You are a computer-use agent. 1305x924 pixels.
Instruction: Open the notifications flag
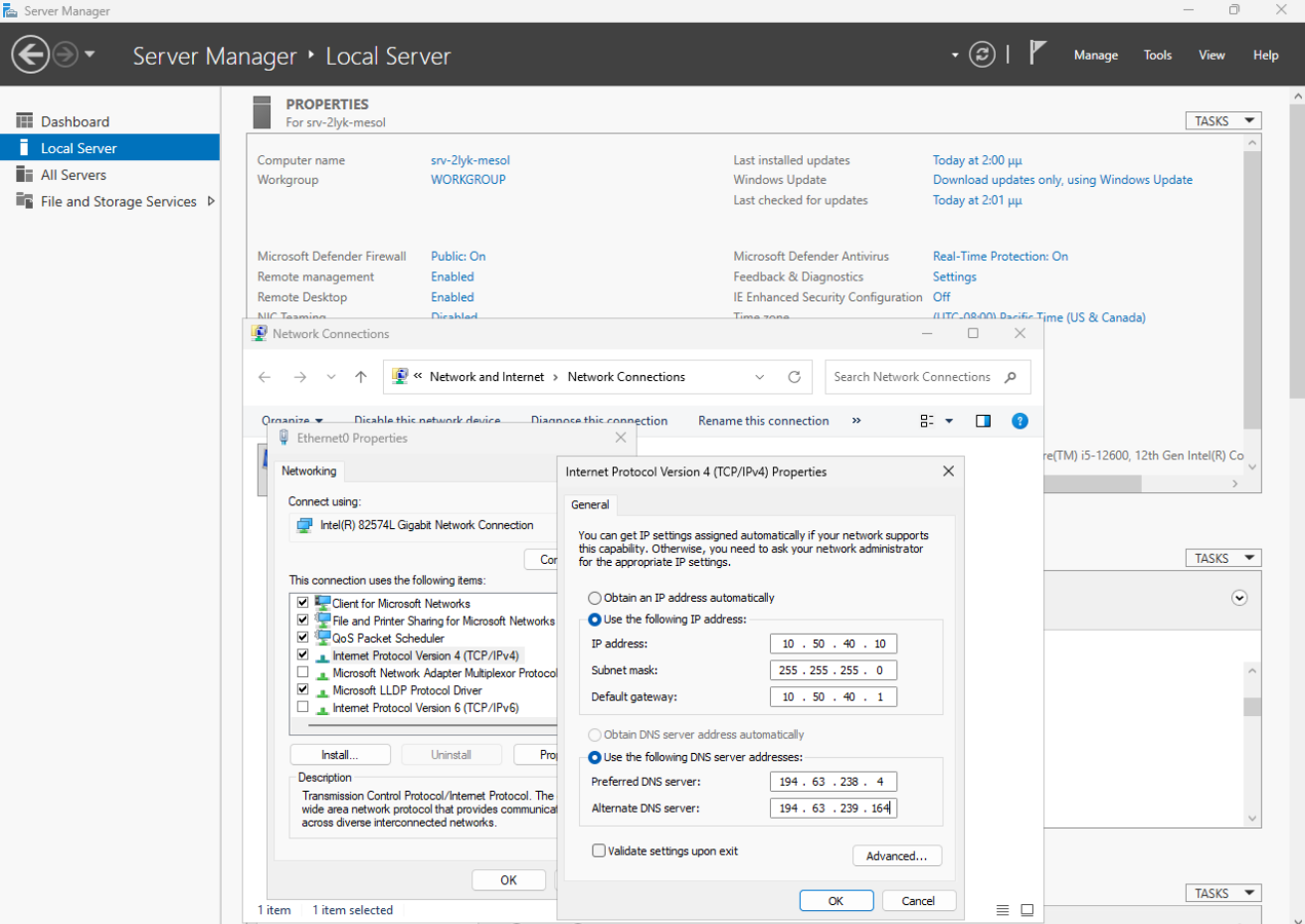(x=1037, y=53)
